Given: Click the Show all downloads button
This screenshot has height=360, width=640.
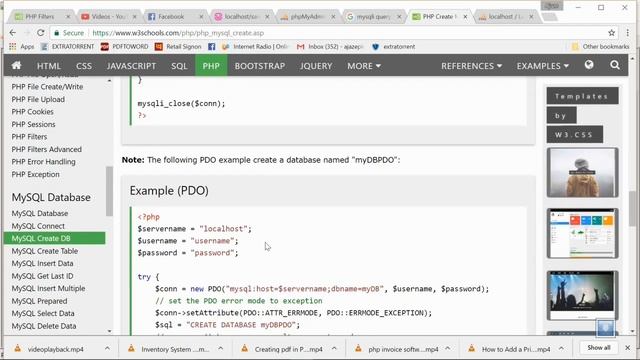Looking at the screenshot, I should tap(599, 348).
